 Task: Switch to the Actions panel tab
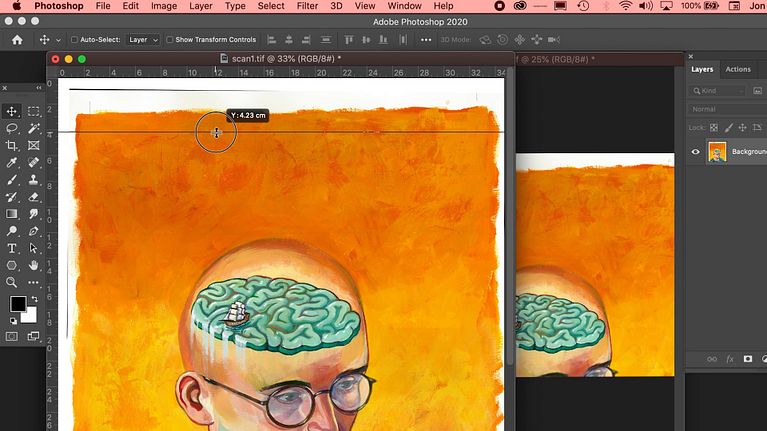pos(738,69)
